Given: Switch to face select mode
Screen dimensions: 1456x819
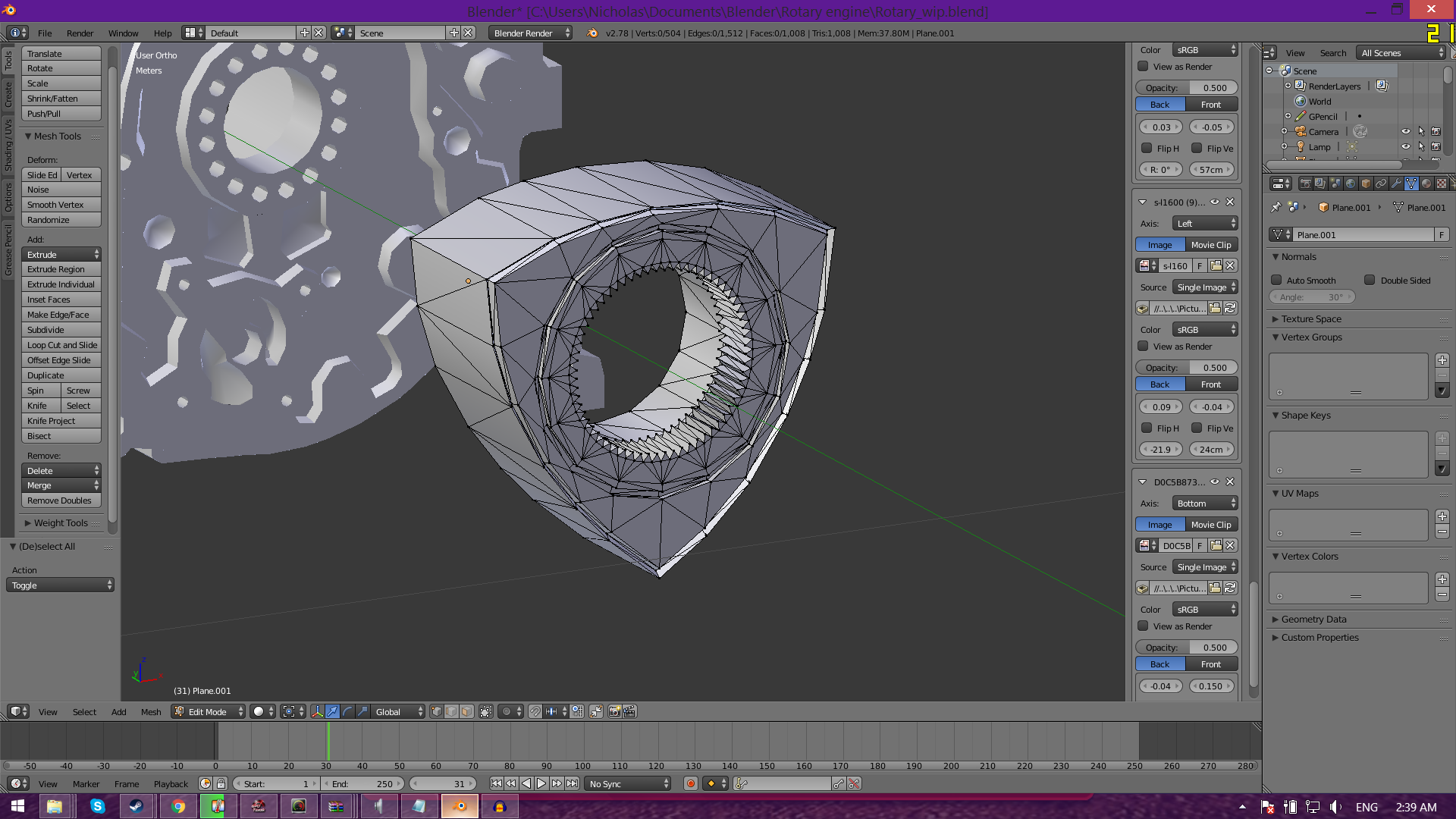Looking at the screenshot, I should tap(466, 711).
